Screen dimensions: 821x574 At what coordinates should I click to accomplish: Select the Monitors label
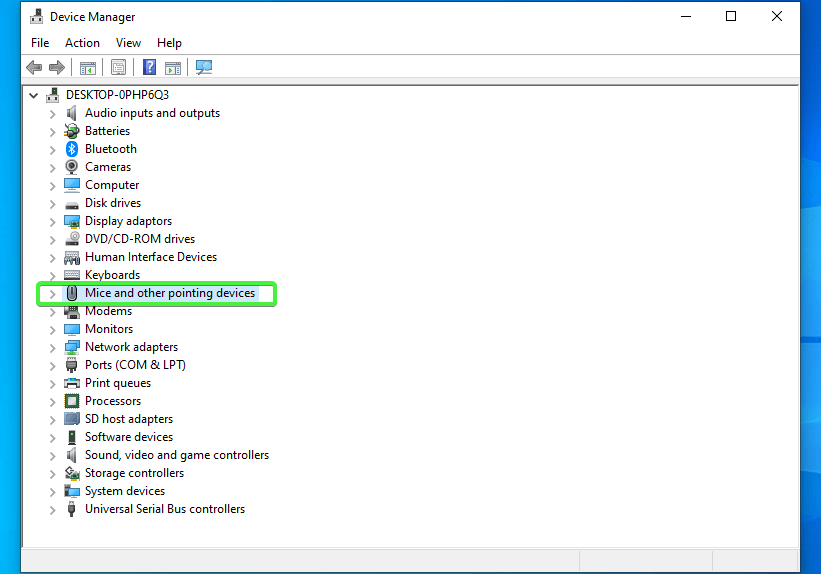click(109, 329)
